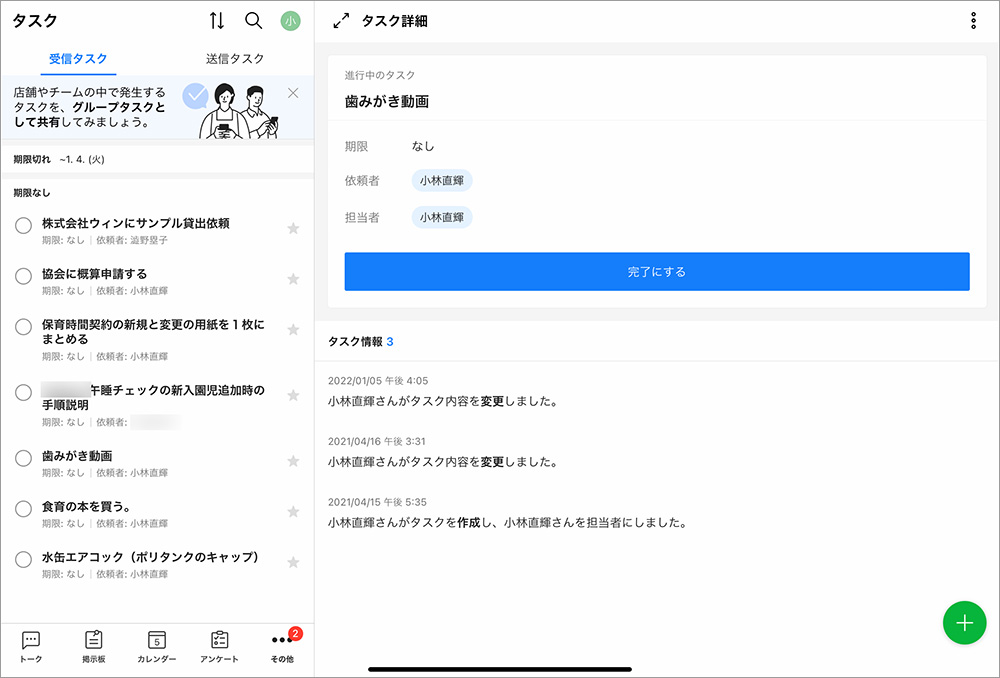This screenshot has height=678, width=1000.
Task: Expand task detail to full screen
Action: click(341, 21)
